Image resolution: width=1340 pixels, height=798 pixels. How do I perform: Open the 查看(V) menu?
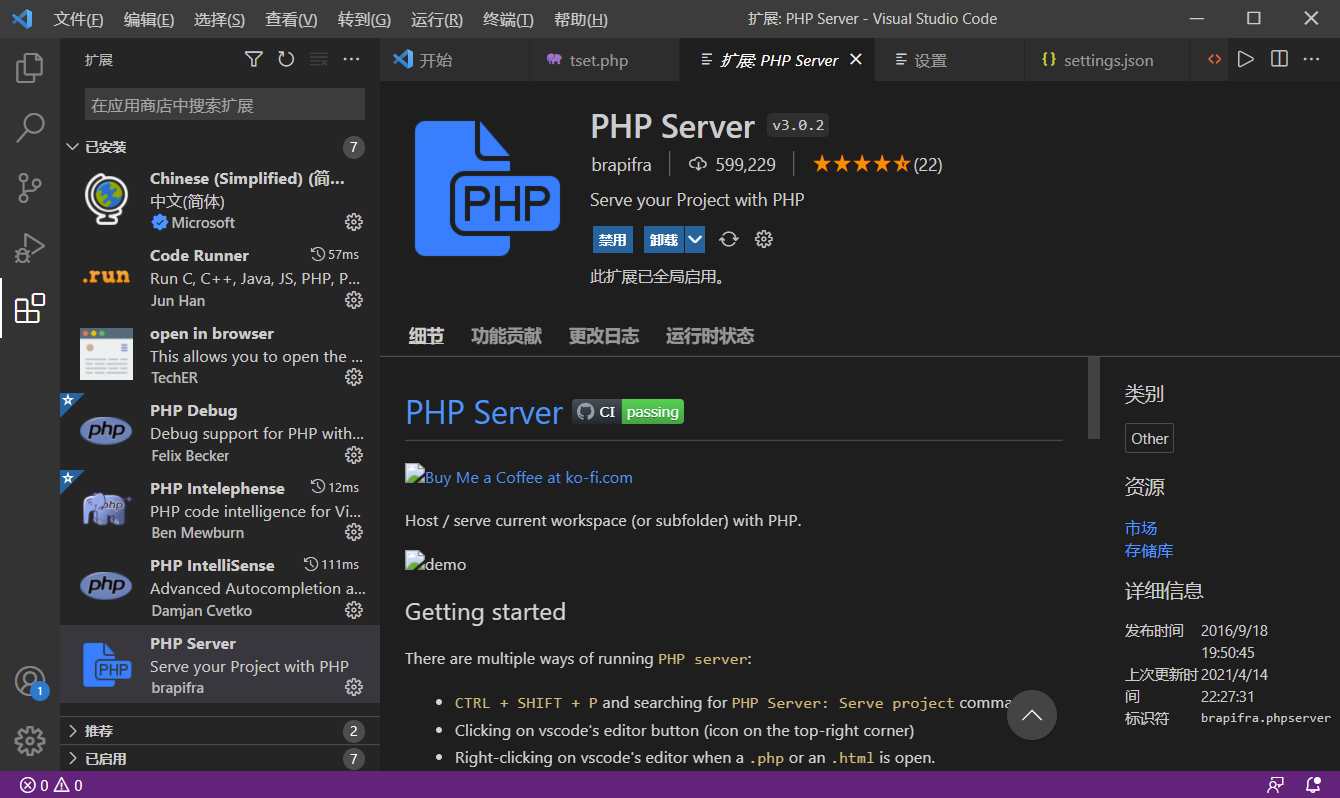click(291, 20)
